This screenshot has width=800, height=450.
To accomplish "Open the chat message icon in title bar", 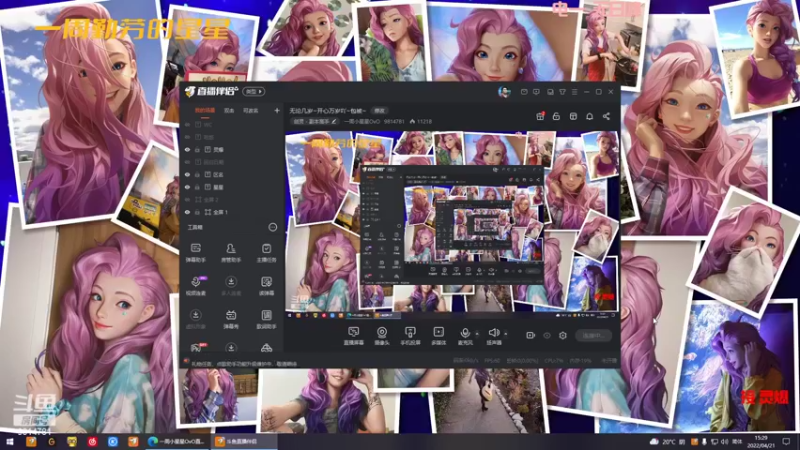I will point(536,92).
